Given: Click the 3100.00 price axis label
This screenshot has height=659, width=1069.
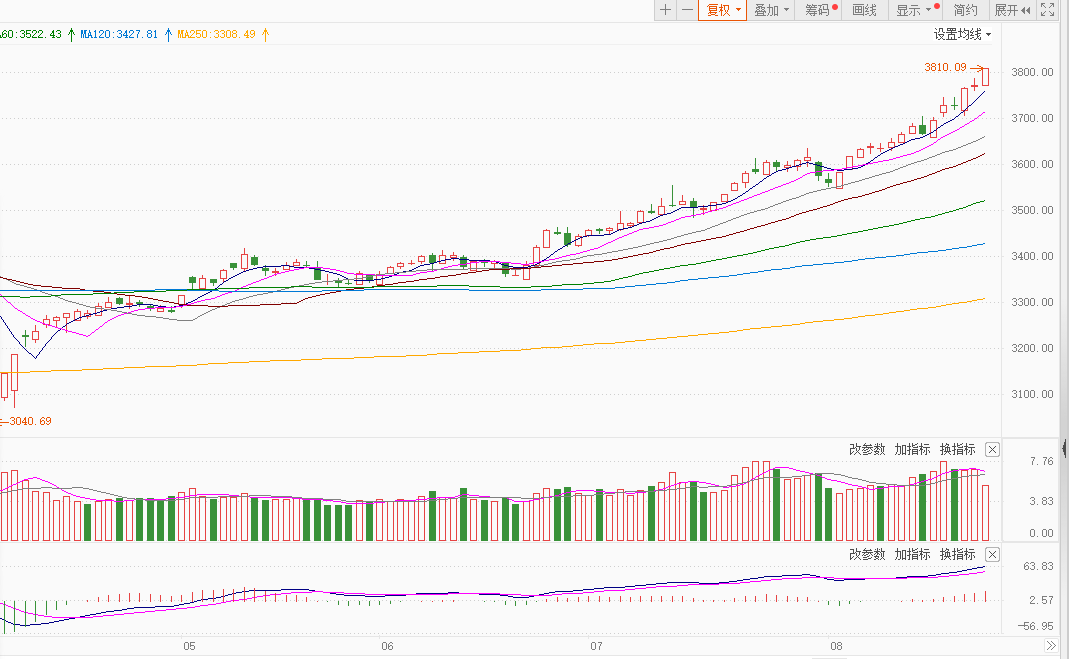Looking at the screenshot, I should pyautogui.click(x=1032, y=394).
